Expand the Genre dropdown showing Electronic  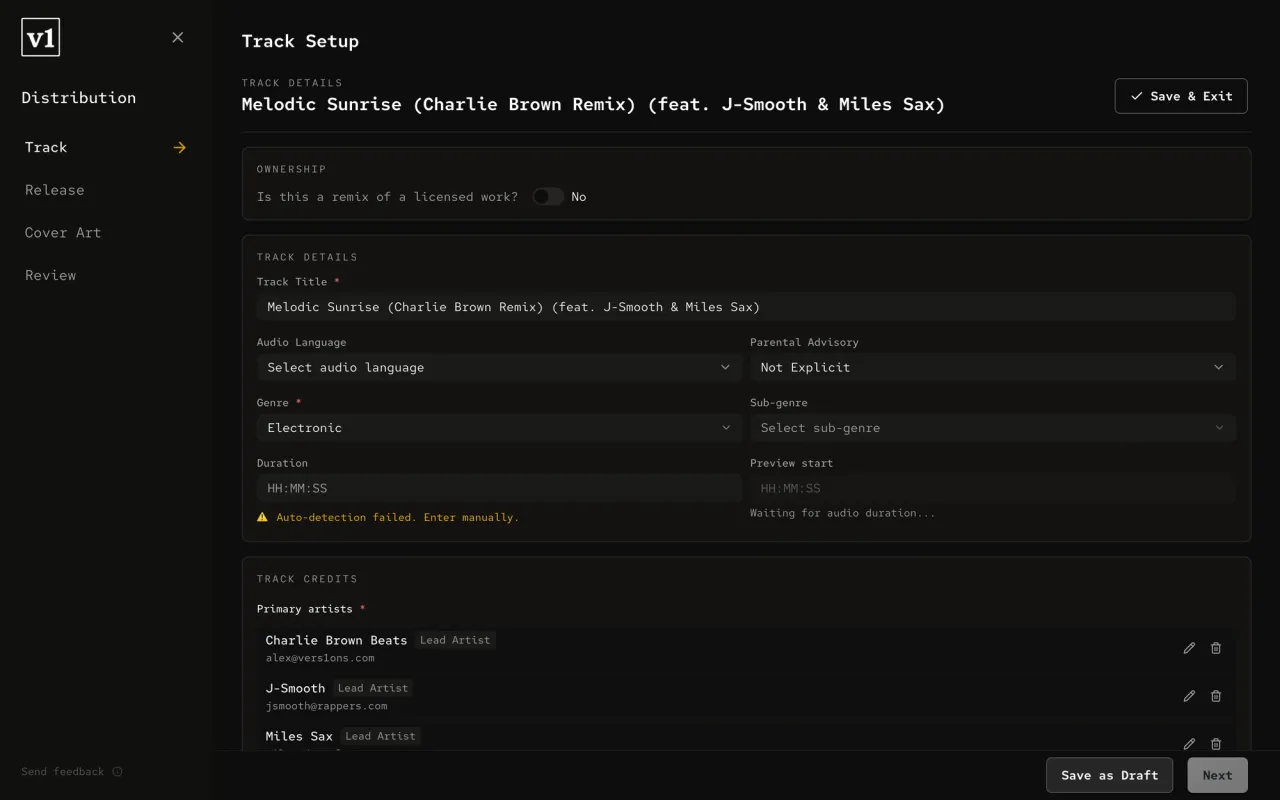[x=499, y=428]
